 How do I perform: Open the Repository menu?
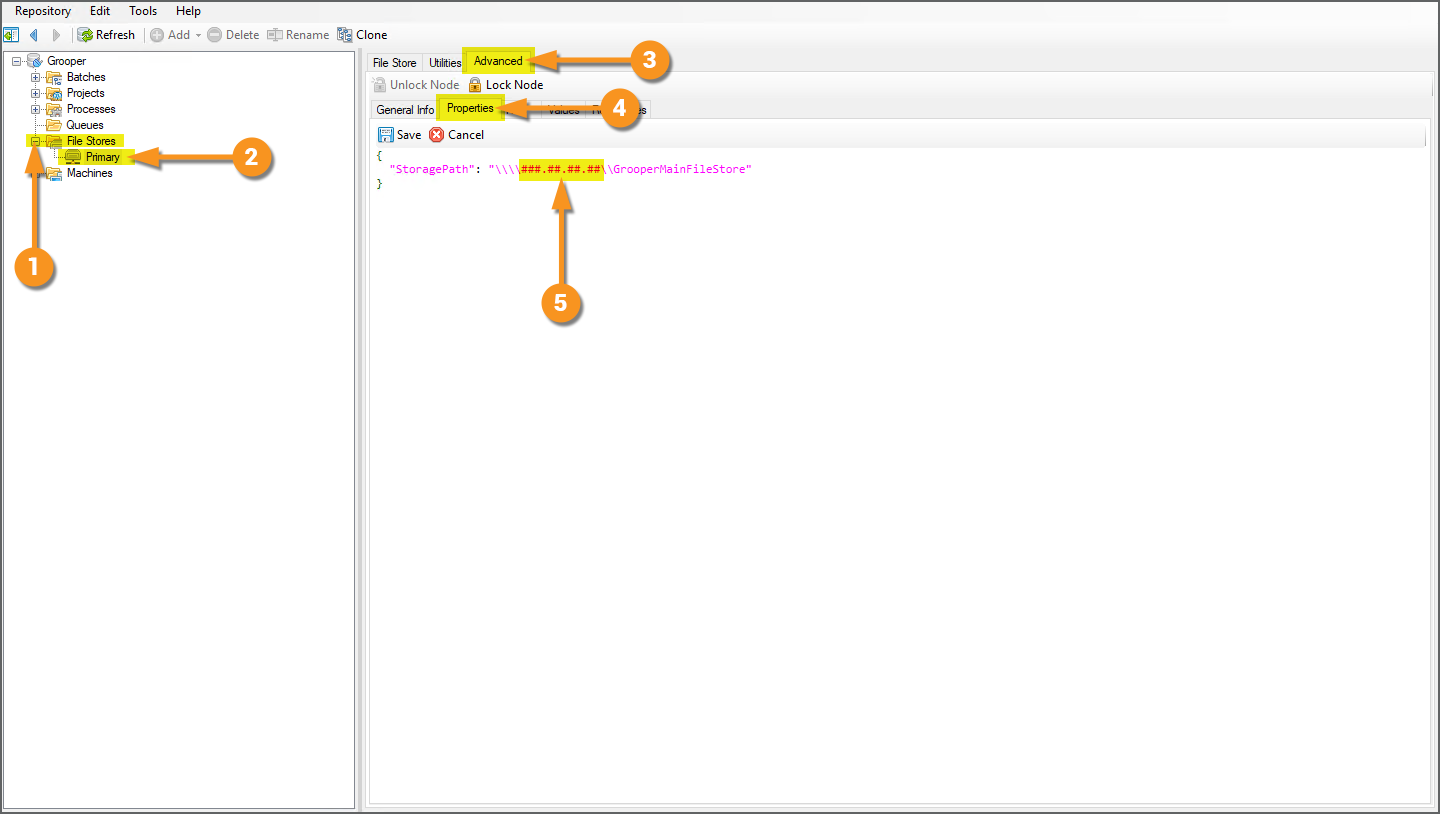click(x=43, y=11)
